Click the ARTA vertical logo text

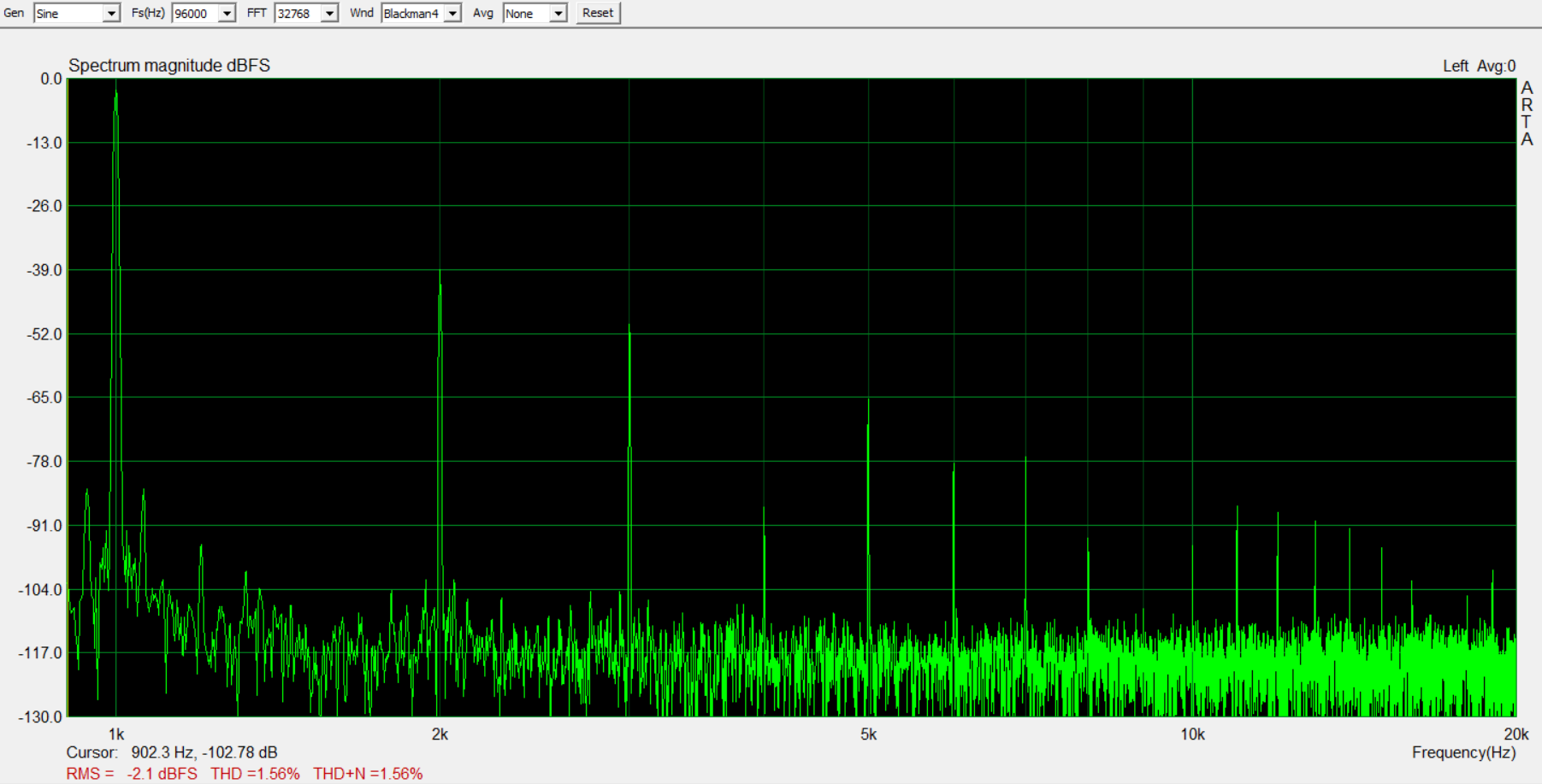(x=1527, y=114)
